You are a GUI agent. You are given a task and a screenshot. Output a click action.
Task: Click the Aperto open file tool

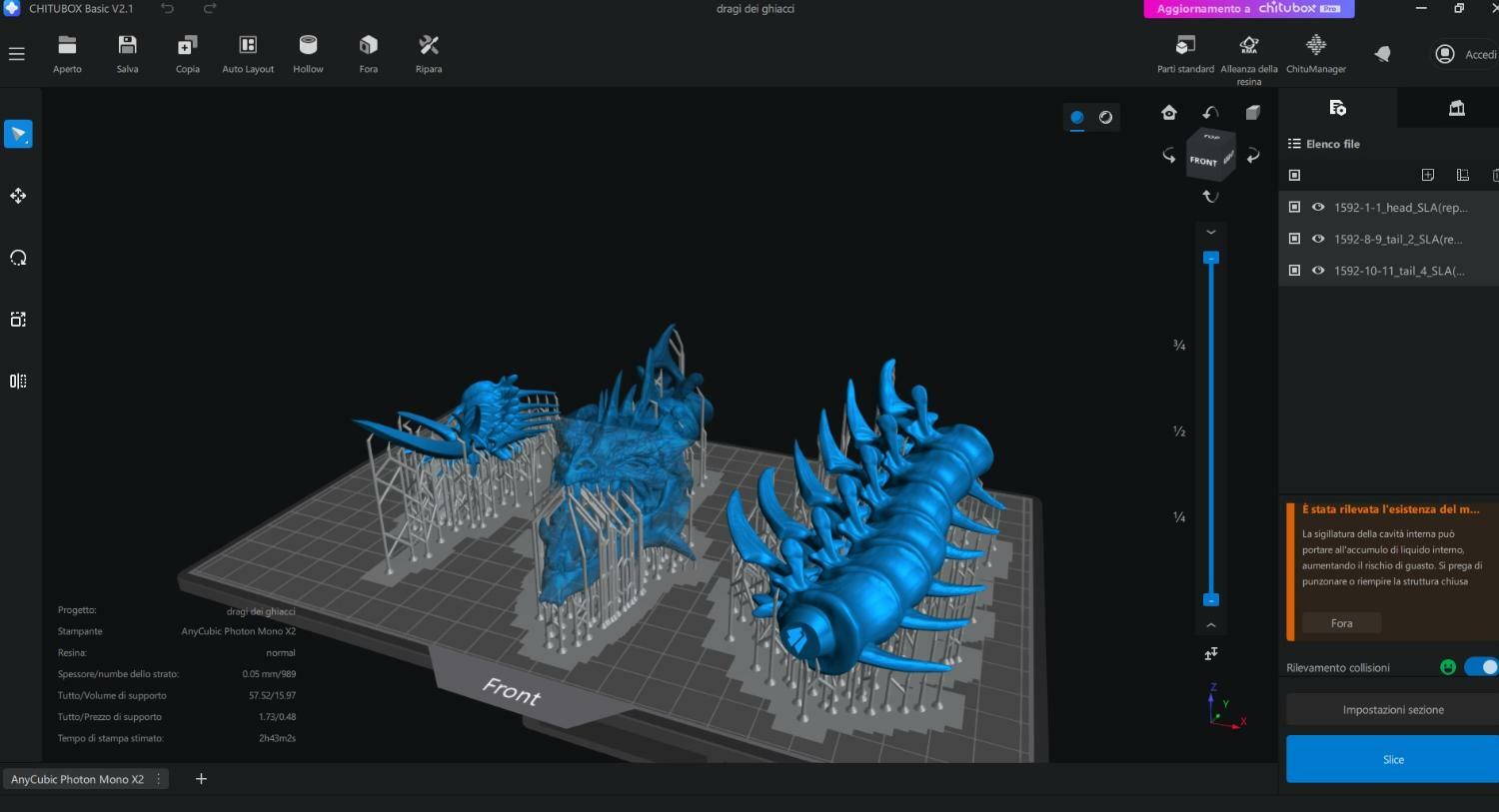[67, 54]
